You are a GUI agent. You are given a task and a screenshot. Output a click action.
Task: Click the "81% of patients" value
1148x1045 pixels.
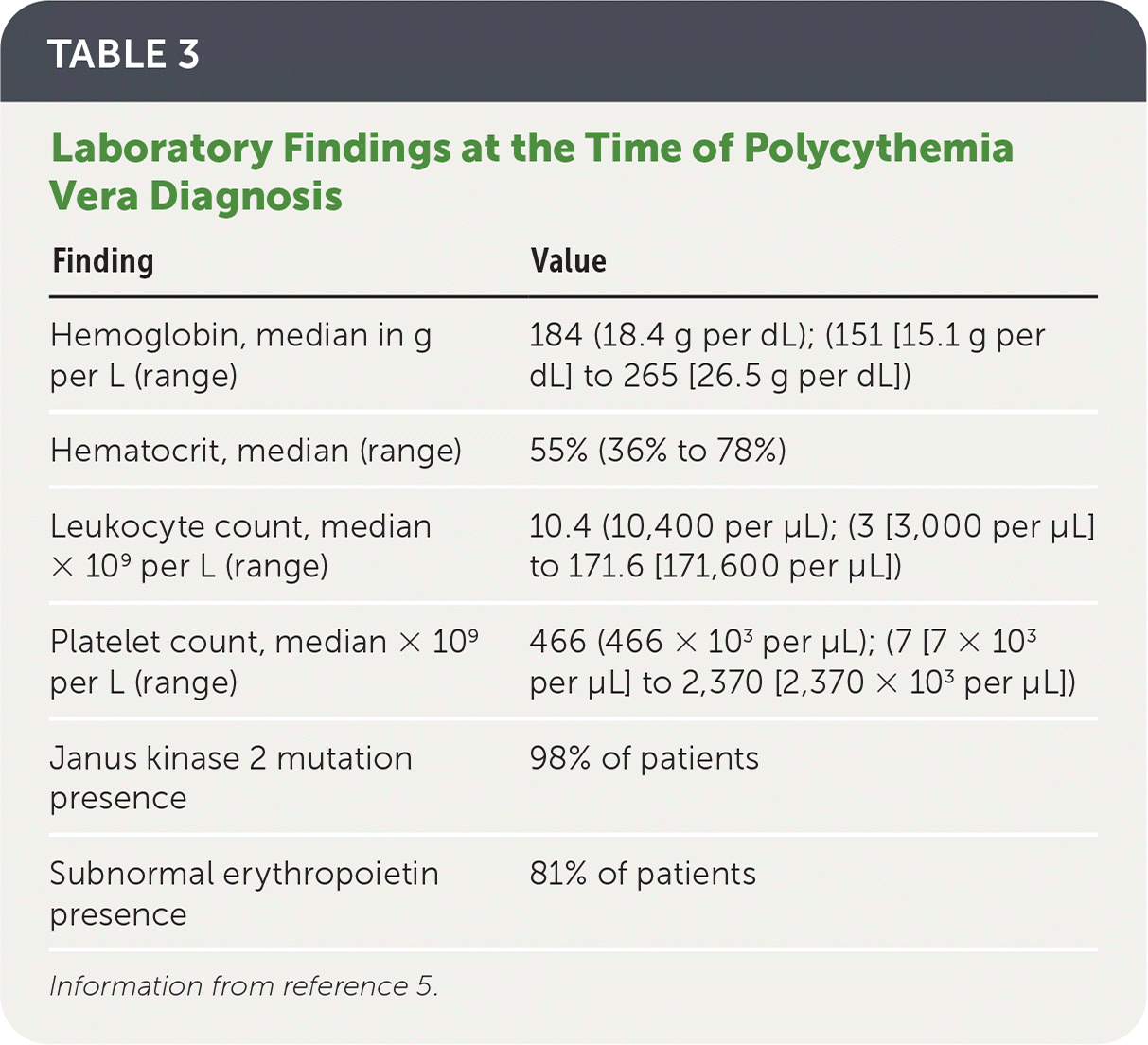[x=643, y=875]
